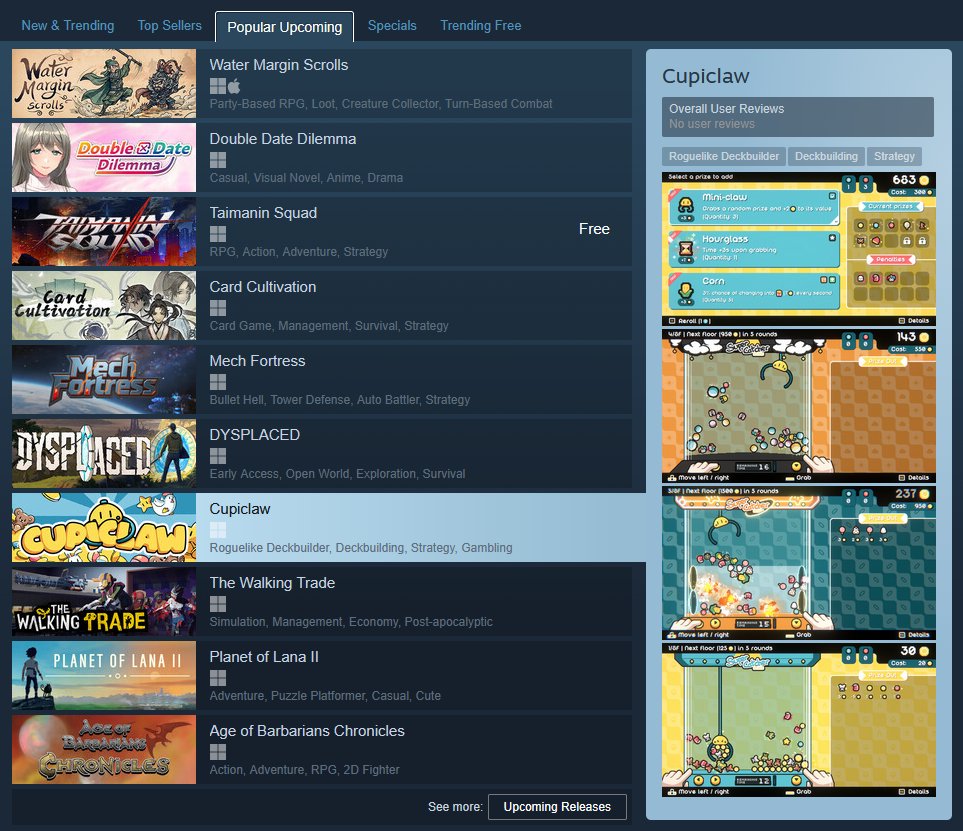Click the Free price on Taimanin Squad

pos(594,229)
